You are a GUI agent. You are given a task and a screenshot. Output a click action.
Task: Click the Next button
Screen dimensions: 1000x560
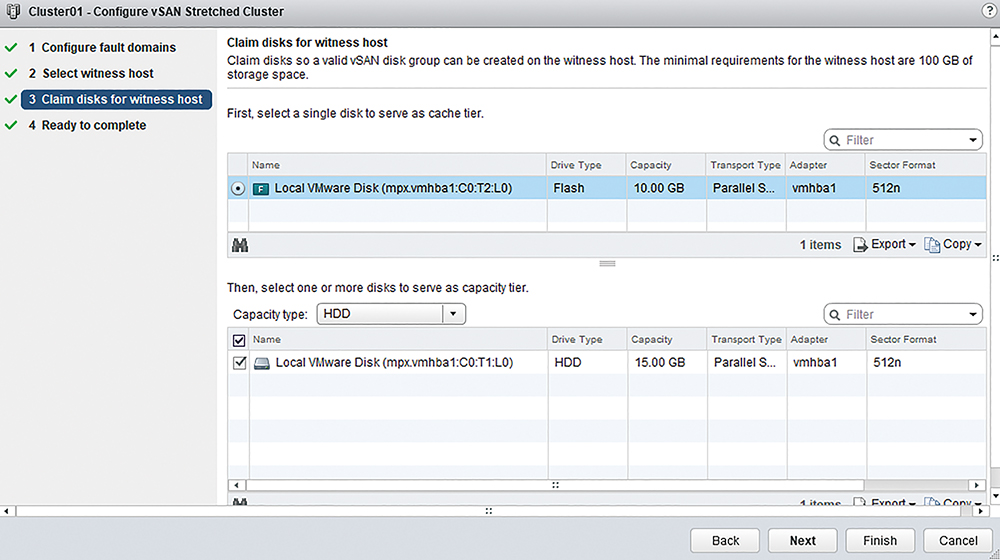(x=802, y=541)
